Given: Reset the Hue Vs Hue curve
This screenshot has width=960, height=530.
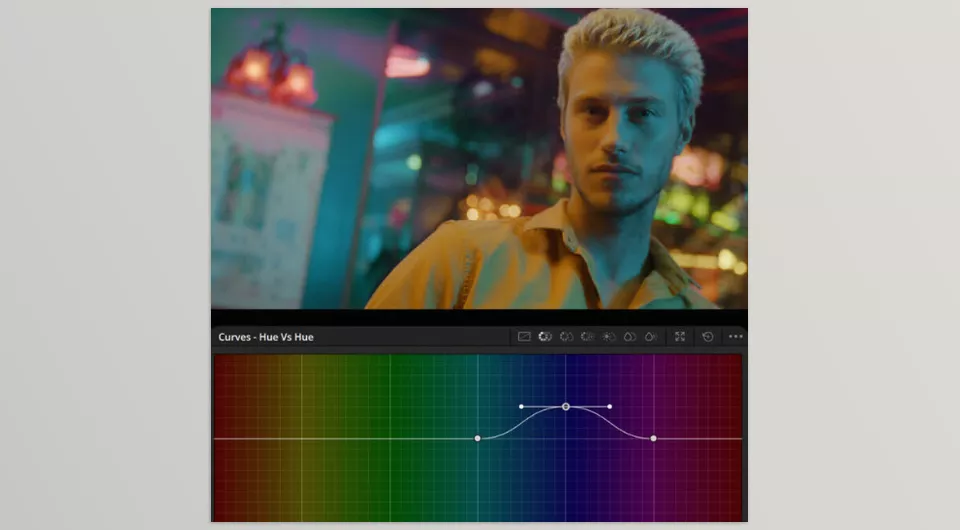Looking at the screenshot, I should tap(708, 337).
